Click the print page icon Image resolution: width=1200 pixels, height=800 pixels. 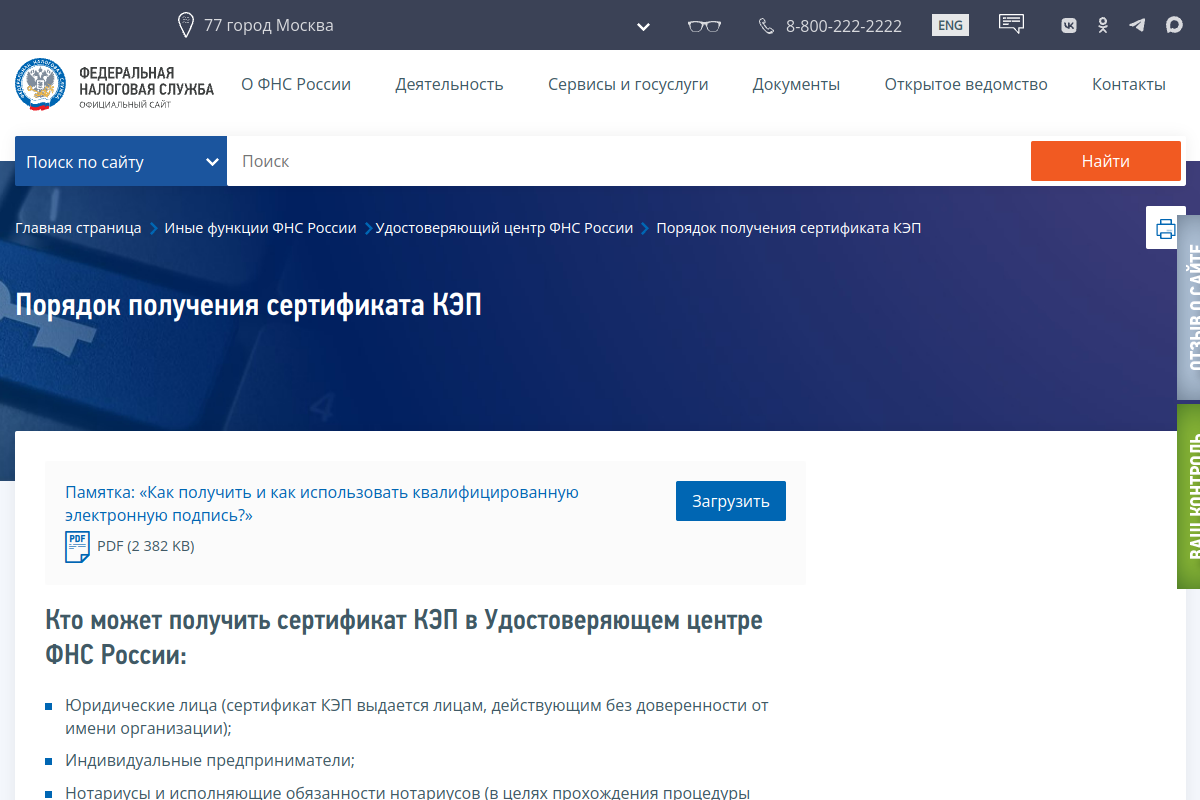tap(1165, 229)
